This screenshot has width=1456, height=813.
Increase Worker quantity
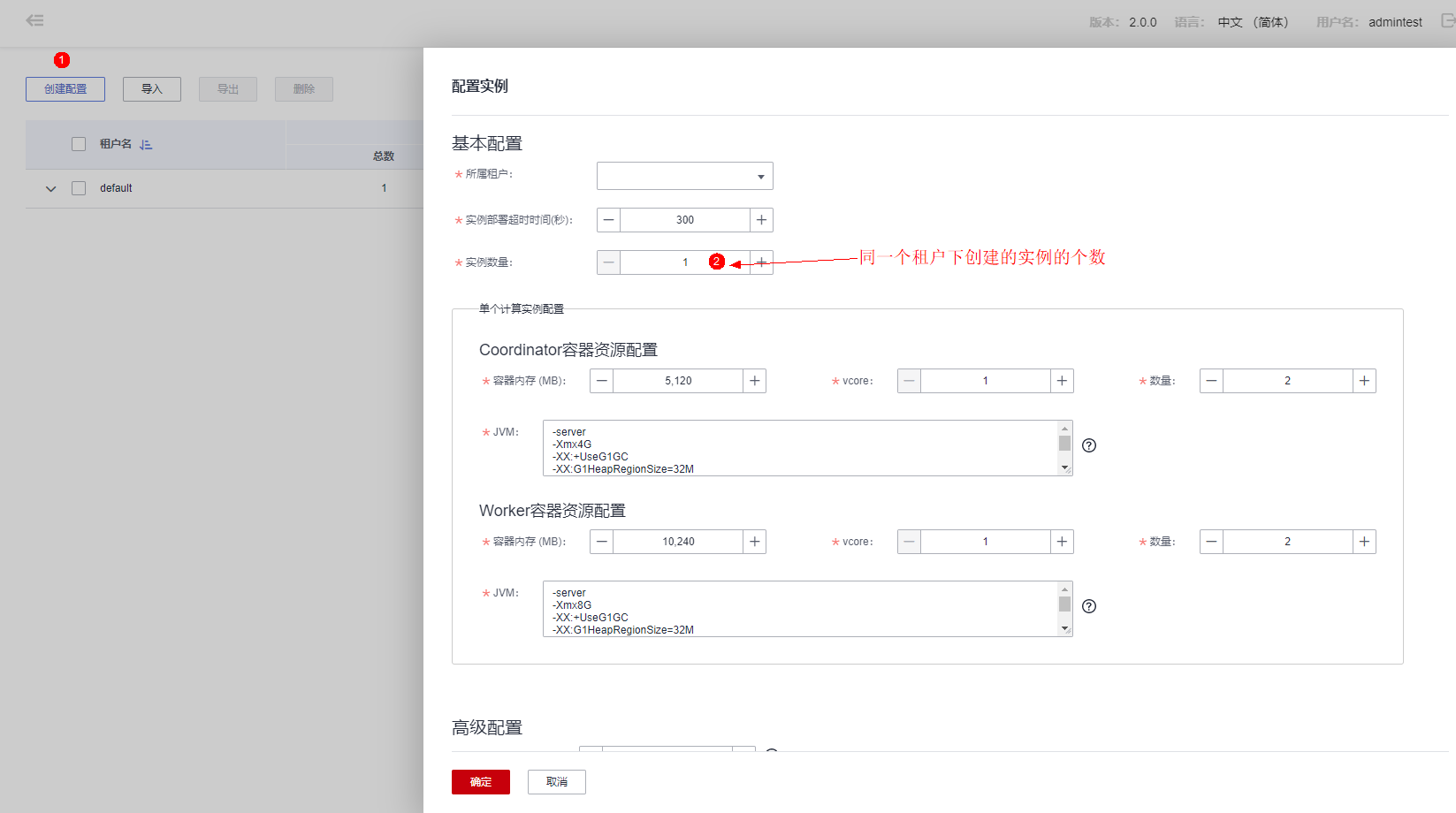pyautogui.click(x=1364, y=542)
